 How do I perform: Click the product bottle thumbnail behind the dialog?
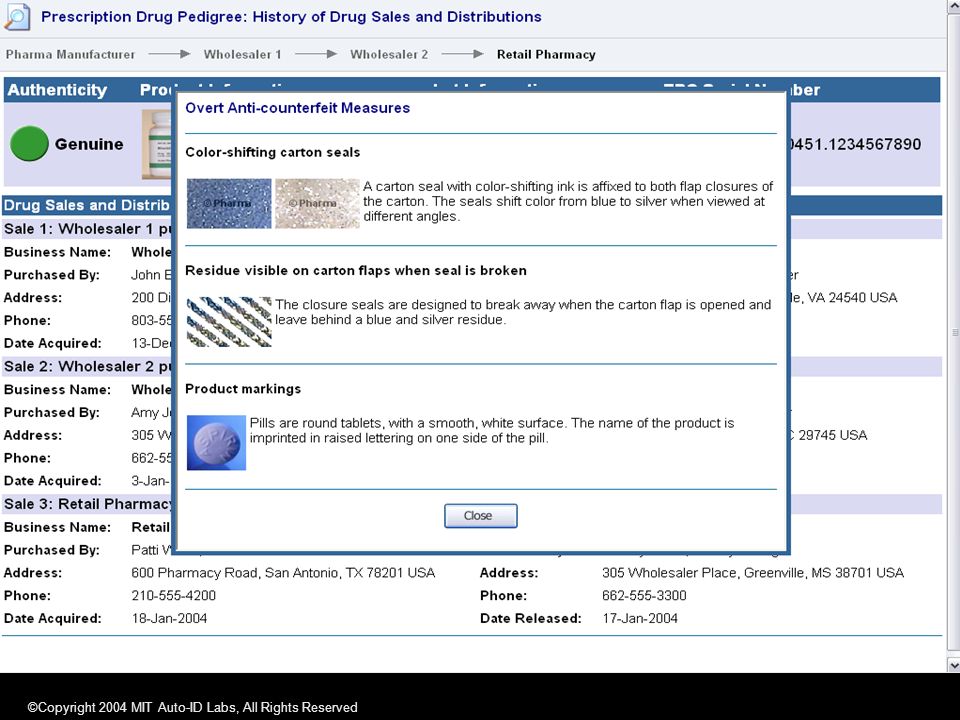pos(157,144)
